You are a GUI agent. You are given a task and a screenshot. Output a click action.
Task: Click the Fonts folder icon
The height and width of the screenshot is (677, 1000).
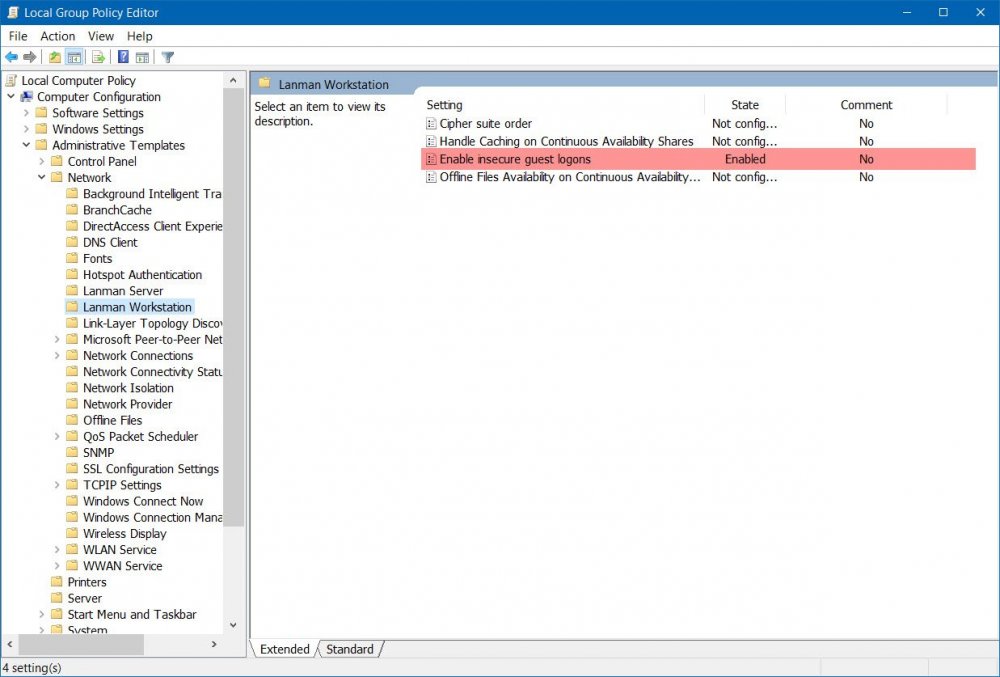[x=72, y=258]
